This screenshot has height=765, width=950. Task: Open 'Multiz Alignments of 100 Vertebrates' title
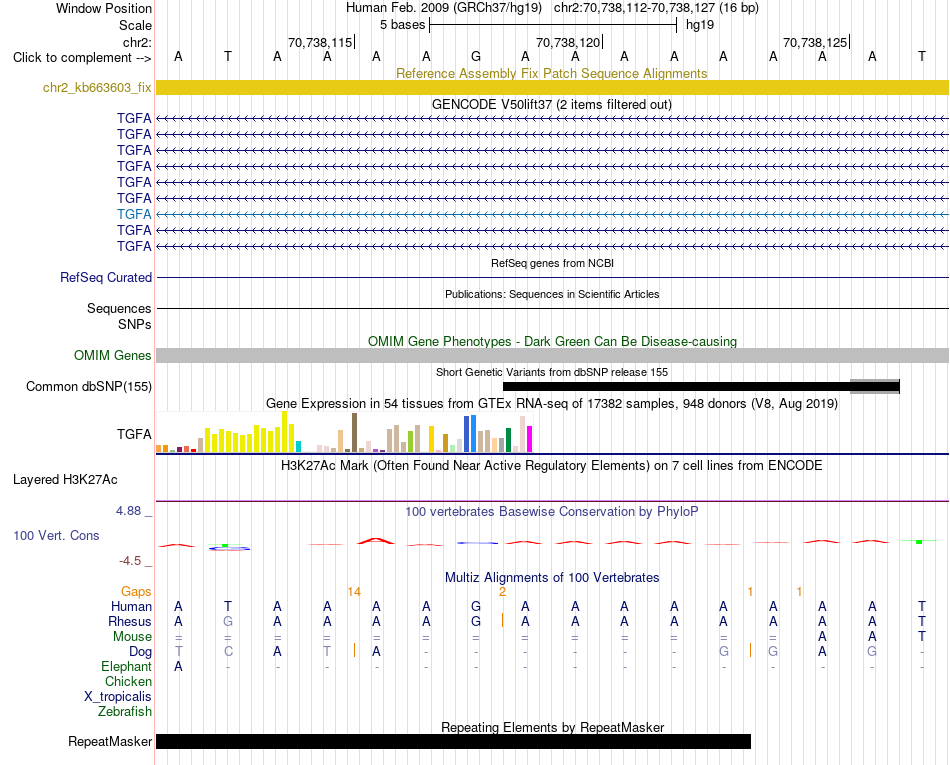tap(552, 577)
